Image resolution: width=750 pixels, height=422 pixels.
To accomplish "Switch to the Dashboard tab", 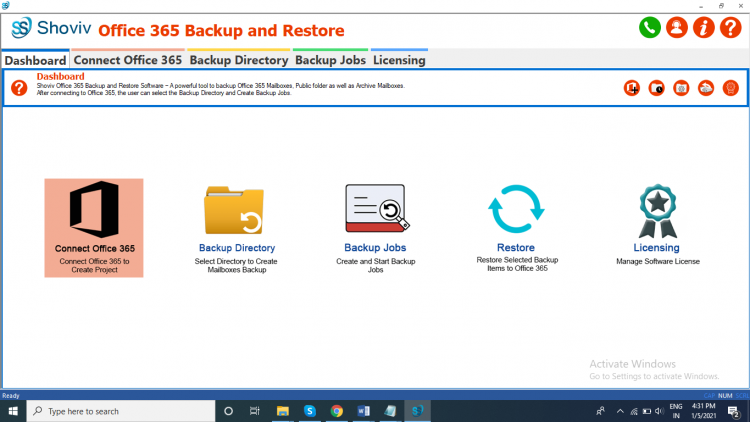I will (35, 60).
